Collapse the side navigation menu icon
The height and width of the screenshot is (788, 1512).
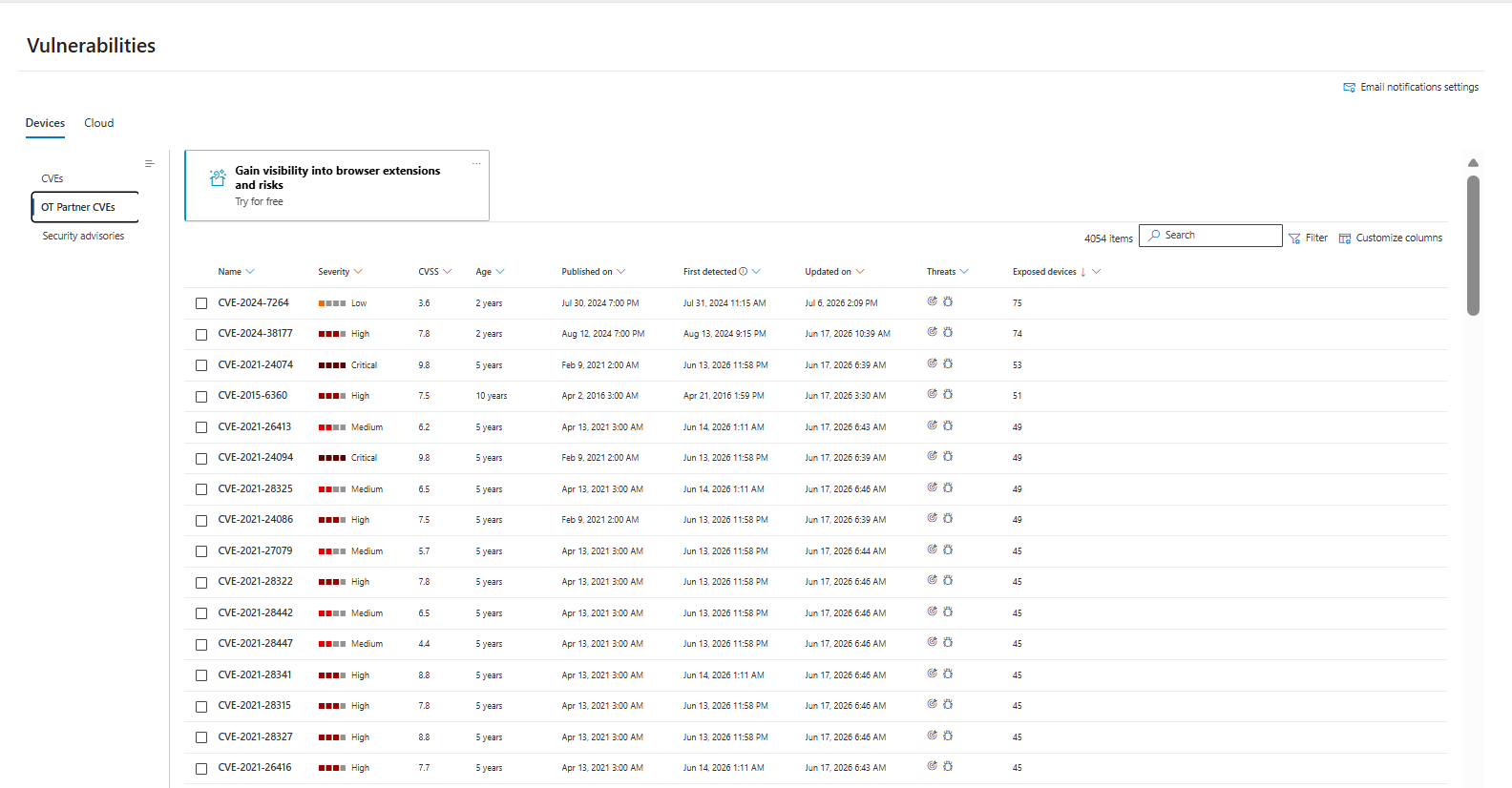[149, 164]
